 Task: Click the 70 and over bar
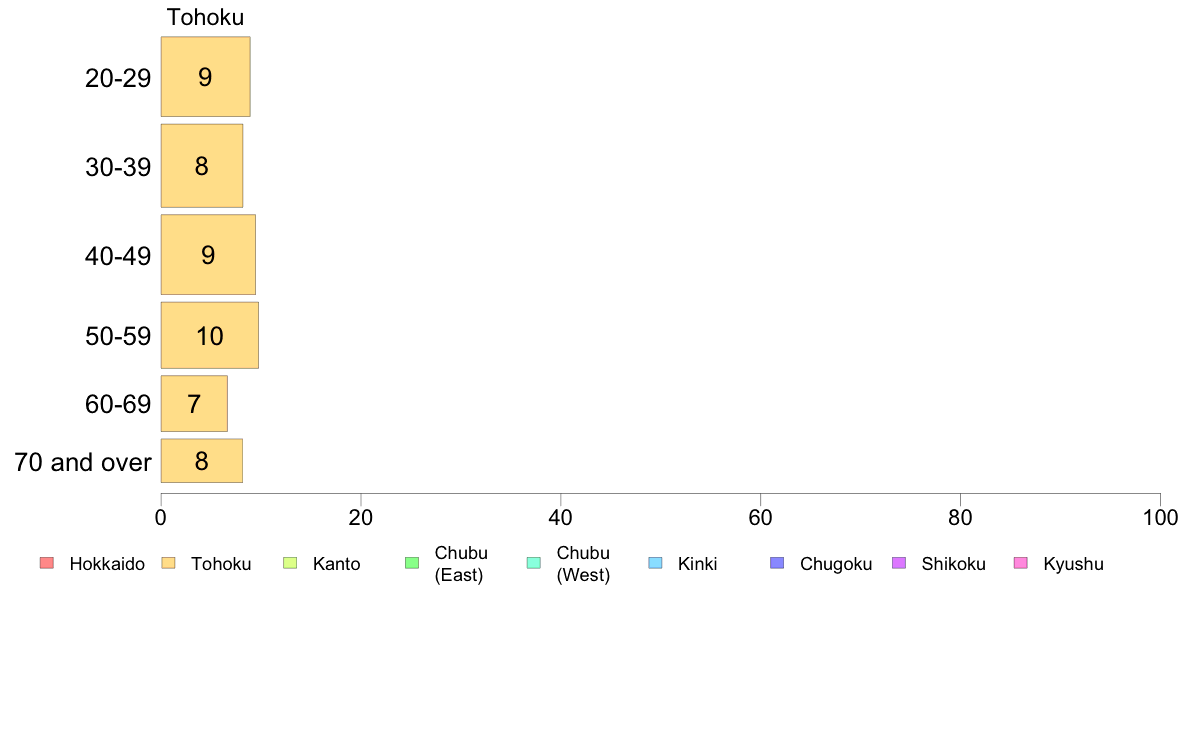202,461
